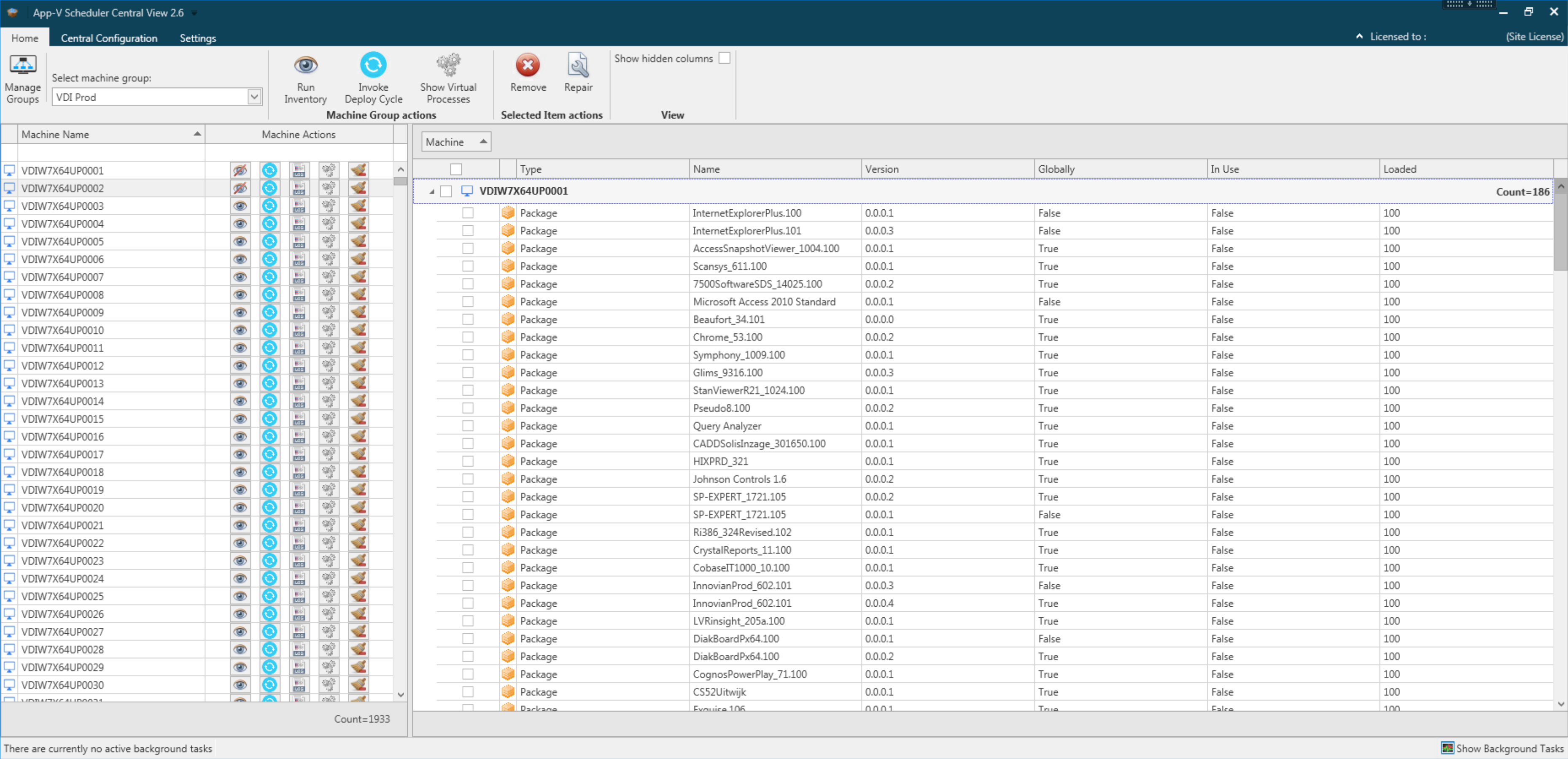Collapse the VDIW7X64UP0001 group row
This screenshot has width=1568, height=759.
point(431,191)
